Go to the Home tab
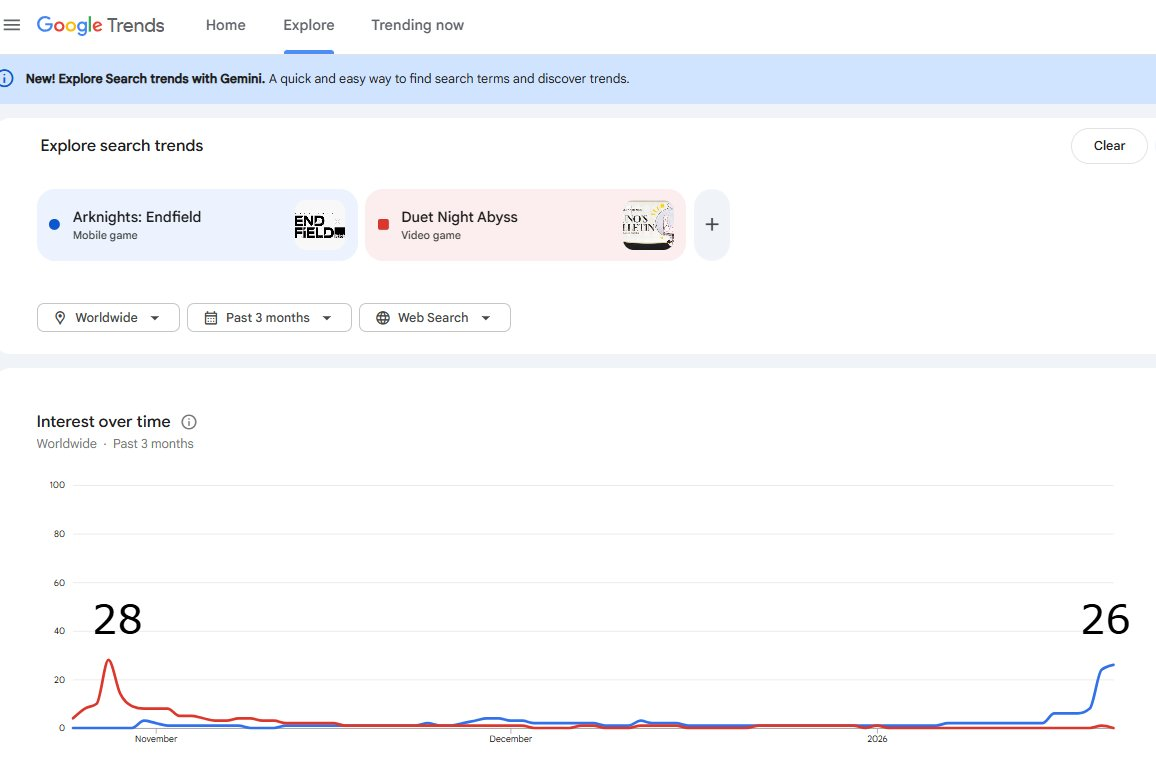 click(x=226, y=25)
